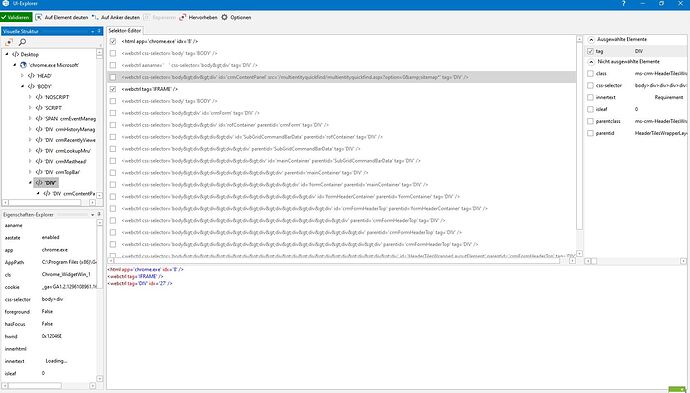Click the Reparieren toolbar item
The height and width of the screenshot is (393, 690).
pos(160,18)
